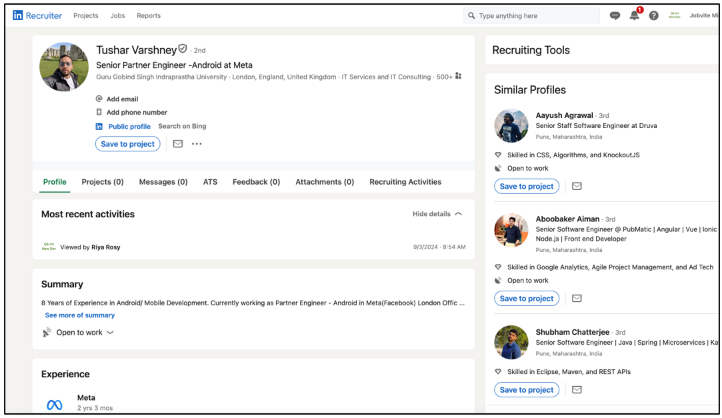Screen dimensions: 722x418
Task: Click Aayush Agrawal's profile photo
Action: [x=511, y=126]
